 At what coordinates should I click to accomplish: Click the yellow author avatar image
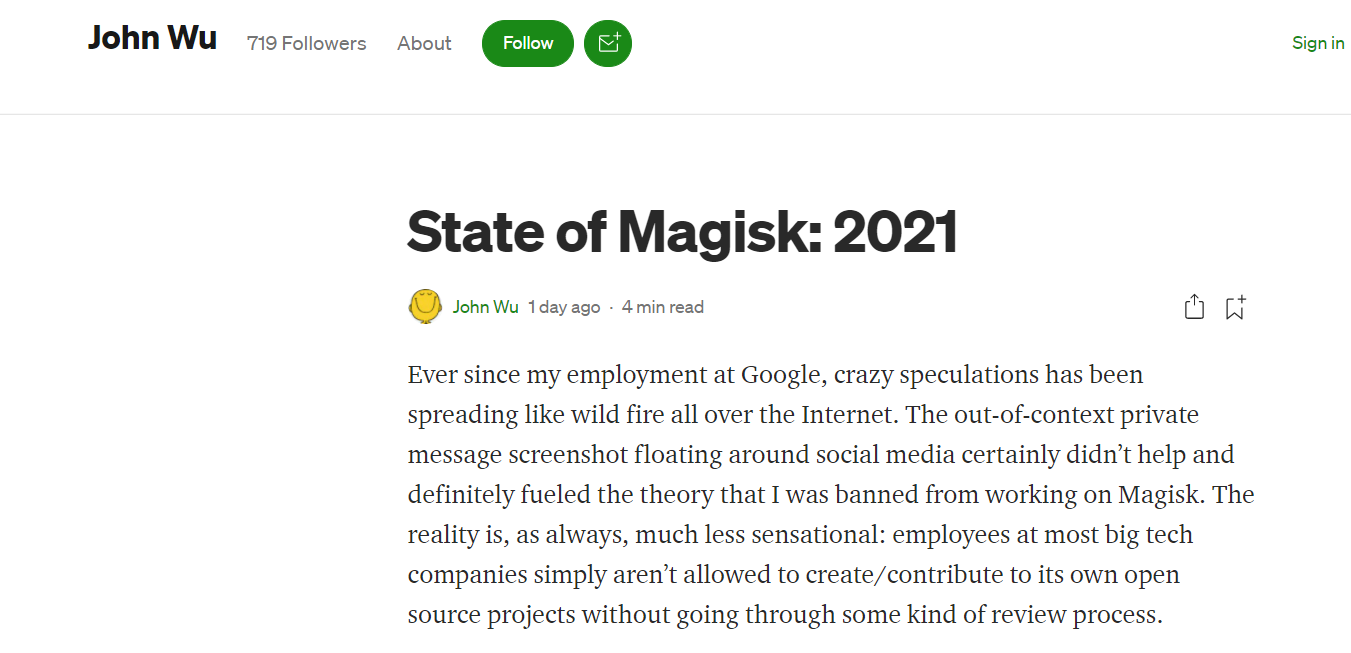tap(425, 306)
